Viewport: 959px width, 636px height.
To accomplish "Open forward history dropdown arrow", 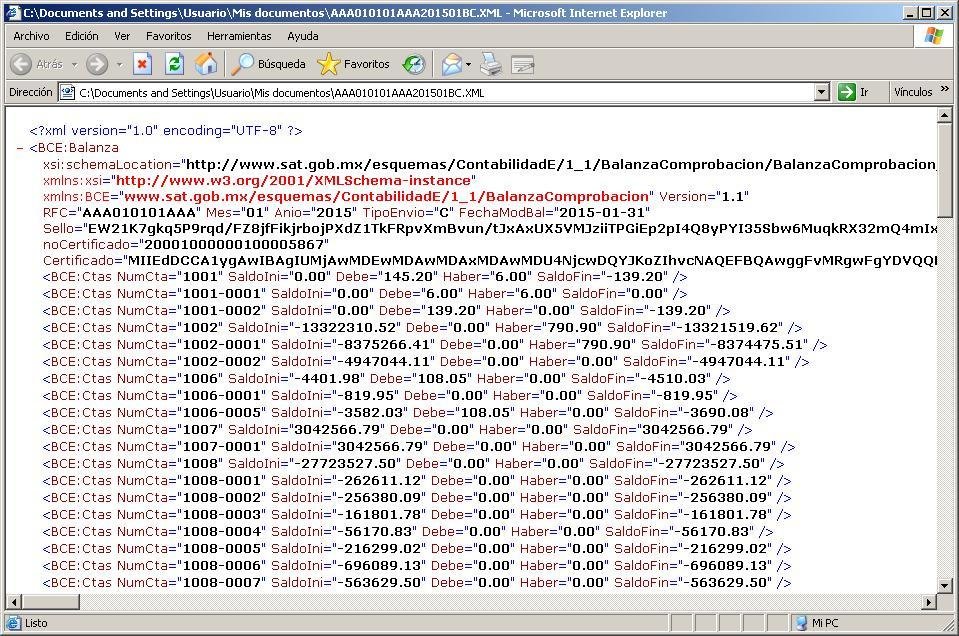I will [x=119, y=64].
